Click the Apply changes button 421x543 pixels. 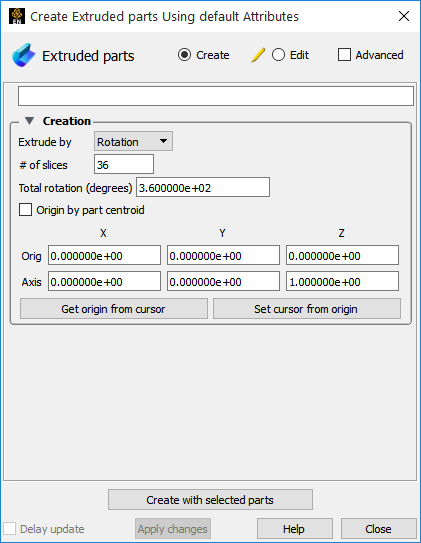pyautogui.click(x=173, y=529)
